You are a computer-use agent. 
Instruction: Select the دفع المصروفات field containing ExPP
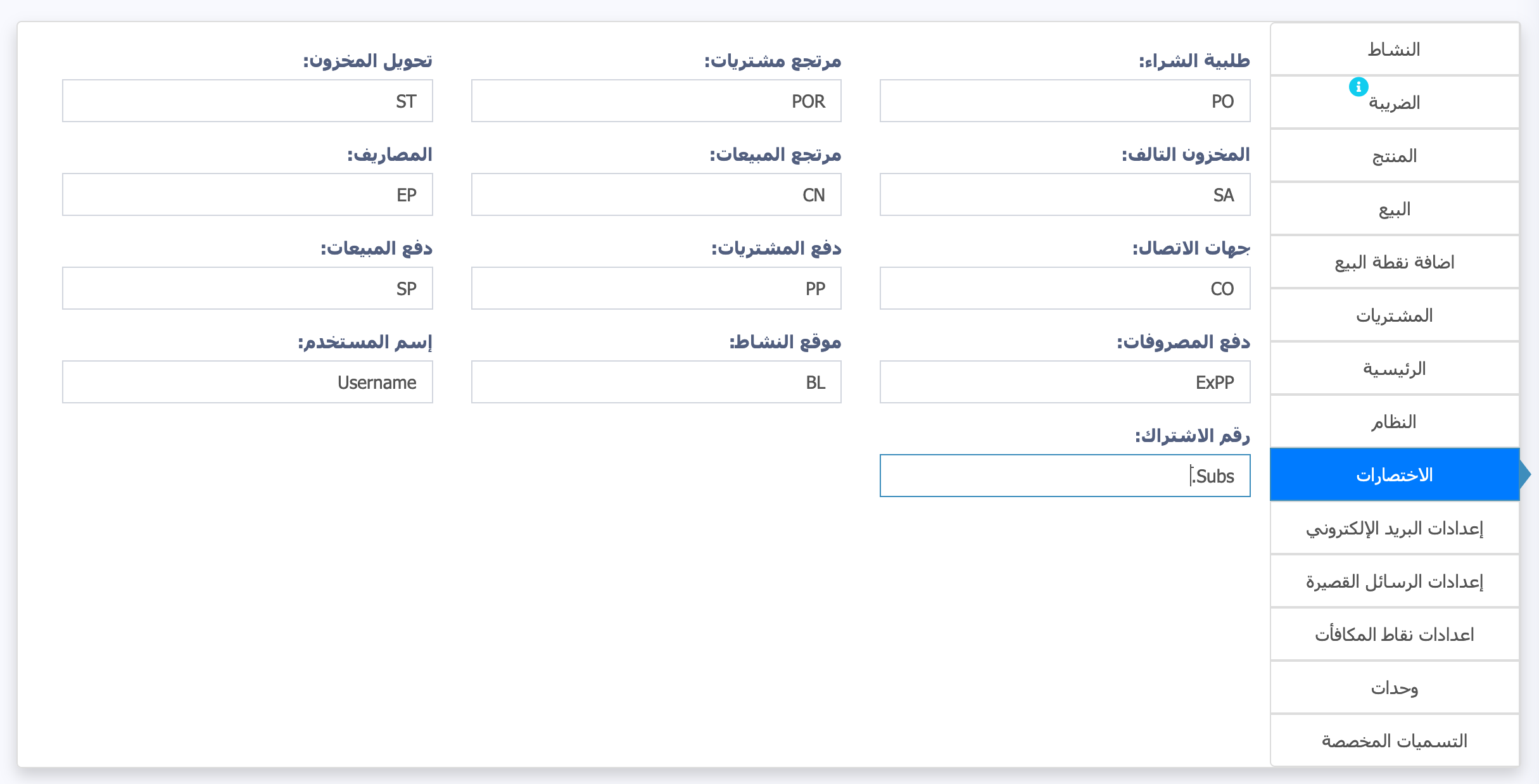tap(1065, 382)
